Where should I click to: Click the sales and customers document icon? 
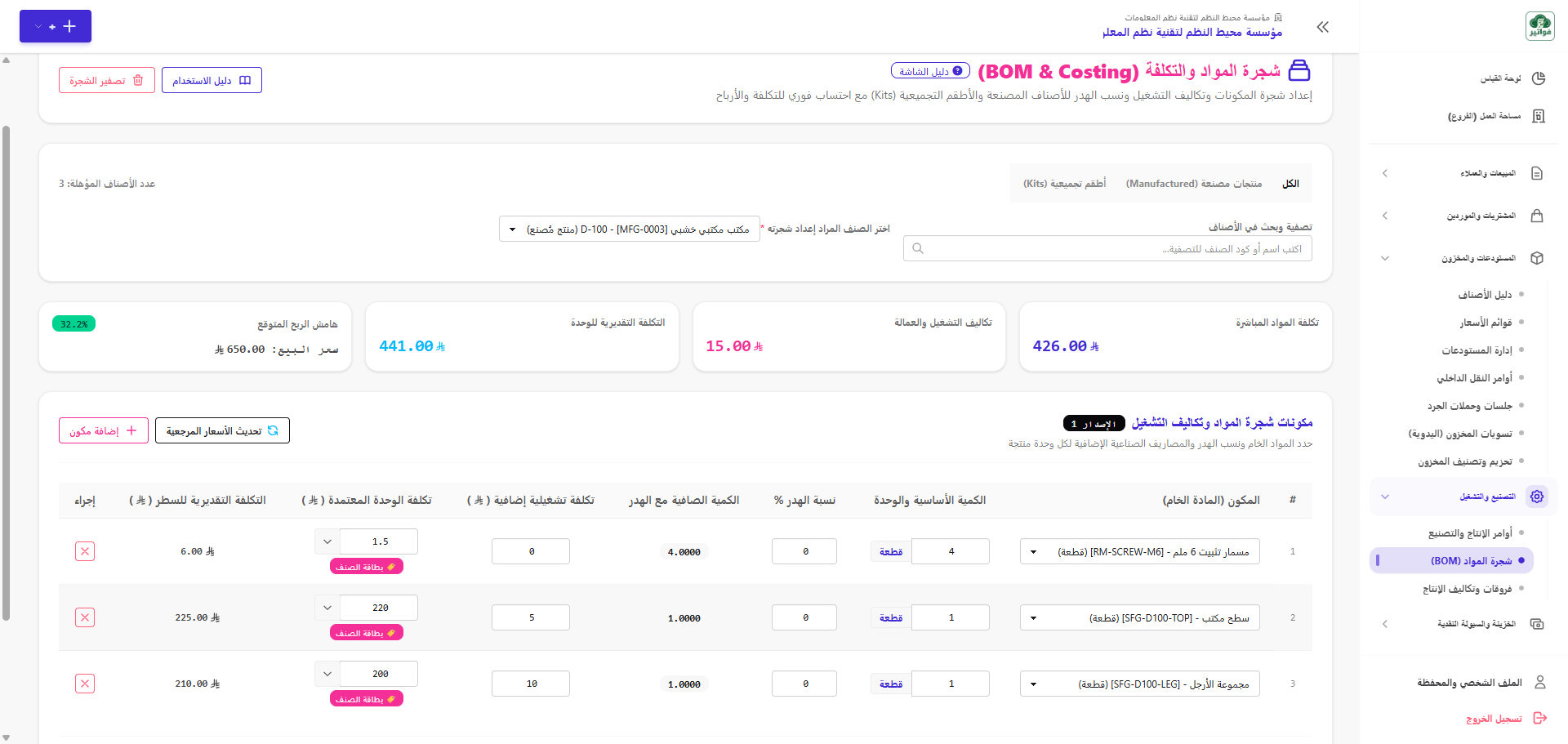tap(1537, 173)
